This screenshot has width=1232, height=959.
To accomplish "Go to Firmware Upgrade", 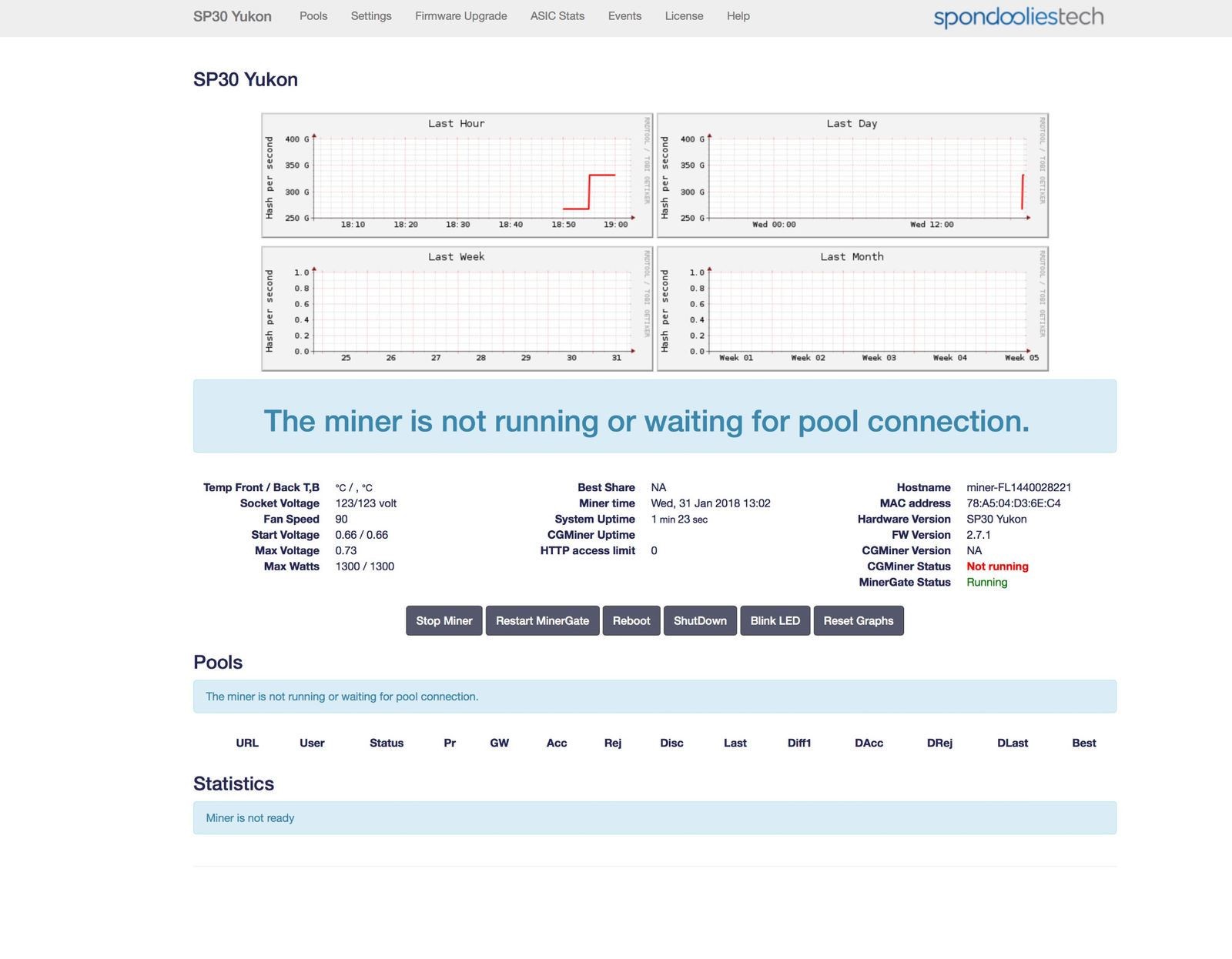I will (x=460, y=16).
